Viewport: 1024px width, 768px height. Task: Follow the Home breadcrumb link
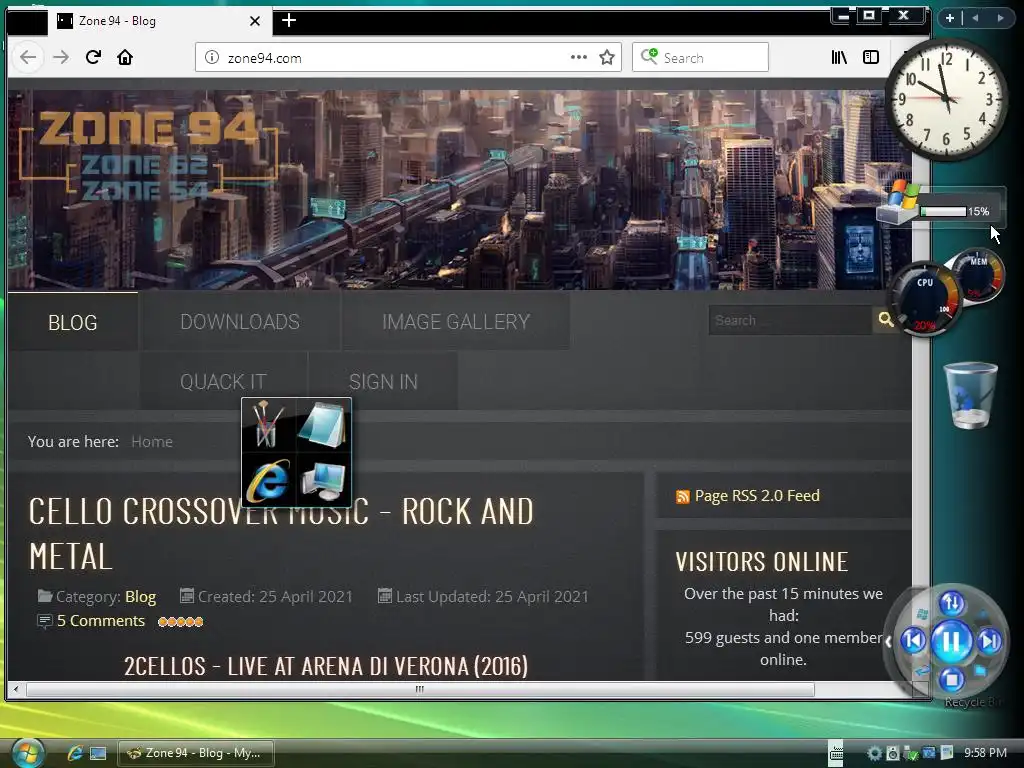152,441
